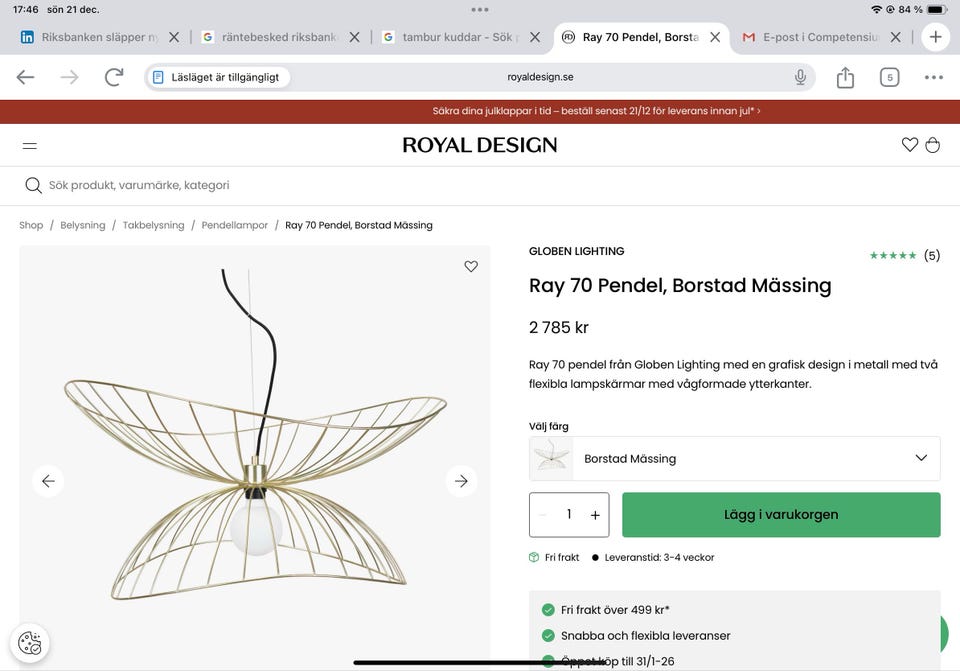Screen dimensions: 960x671
Task: Switch to the tambur kuddar tab
Action: [x=457, y=37]
